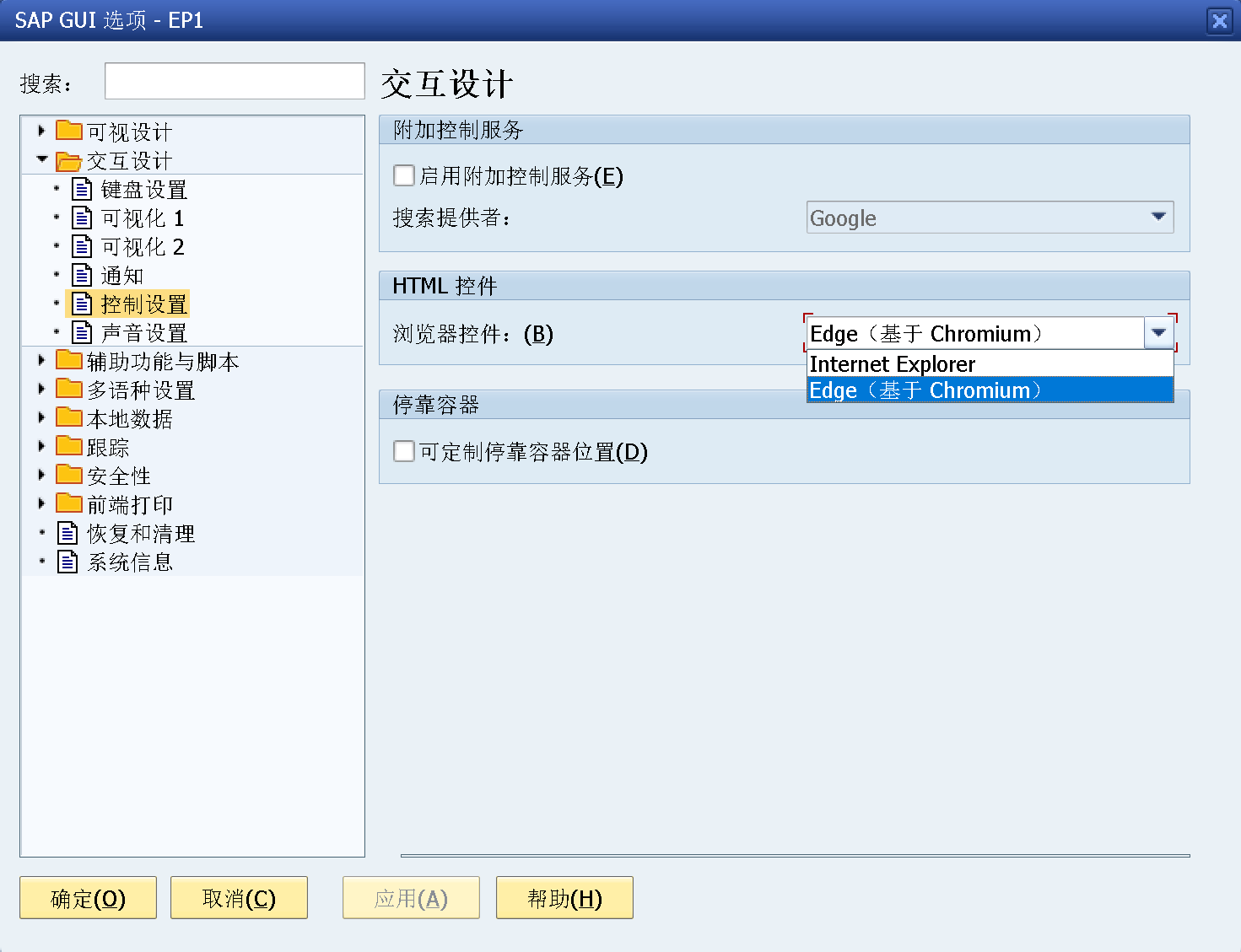Expand the 多语种设置 tree node
Screen dimensions: 1241x952
coord(41,389)
